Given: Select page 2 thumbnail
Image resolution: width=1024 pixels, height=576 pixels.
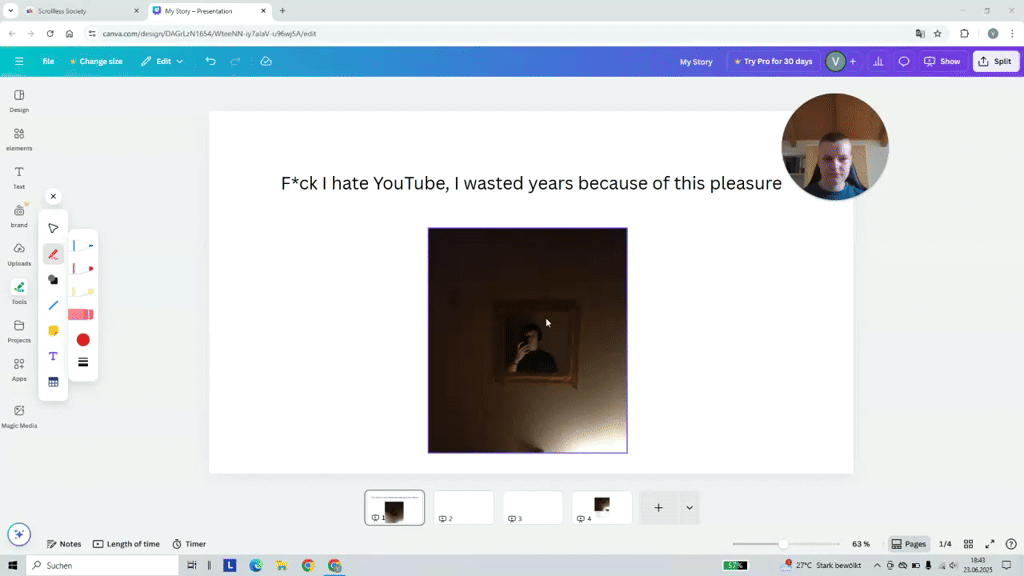Looking at the screenshot, I should pos(463,507).
